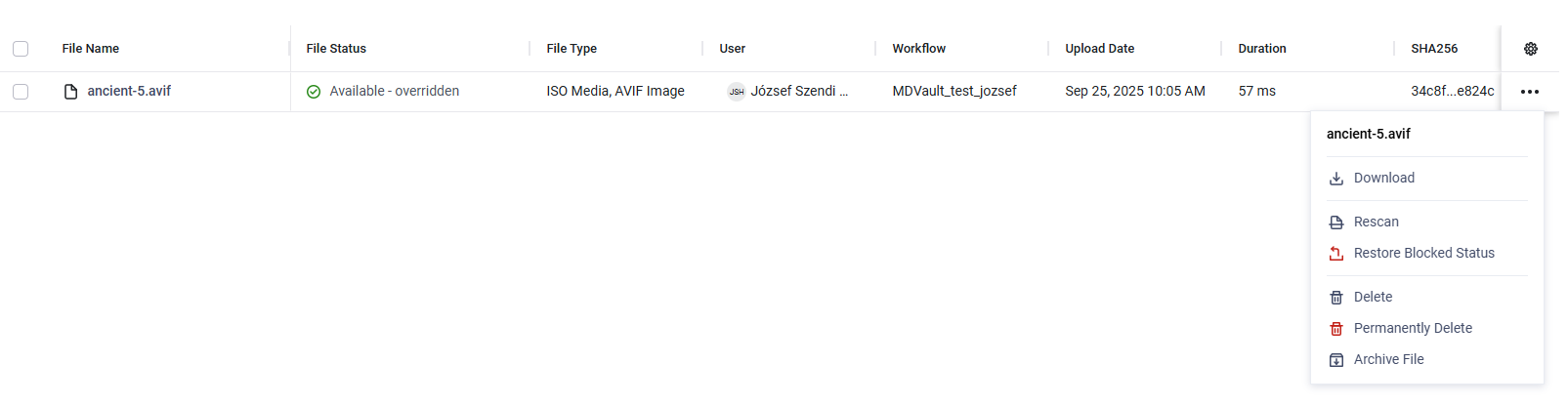Screen dimensions: 1568x405
Task: Click the Restore Blocked Status icon
Action: pyautogui.click(x=1336, y=254)
